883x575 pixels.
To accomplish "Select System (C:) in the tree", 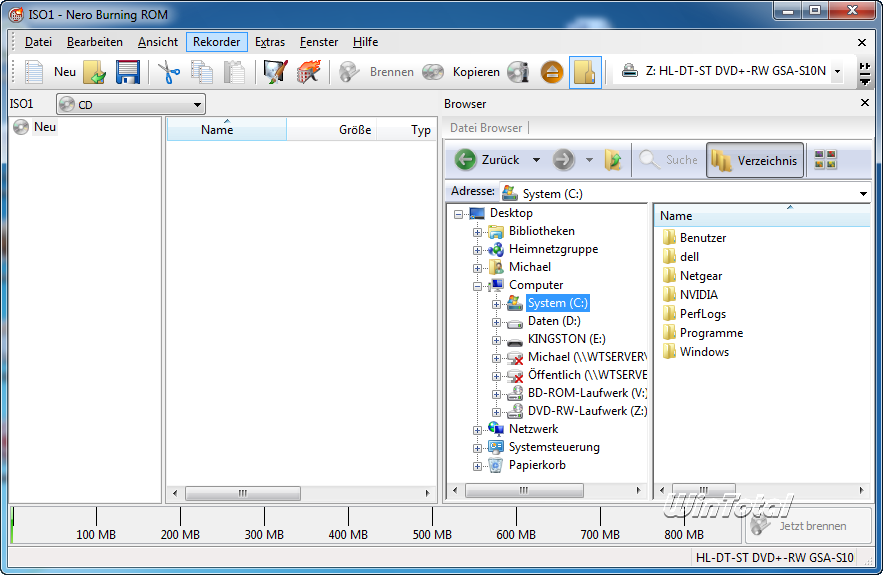I will (x=558, y=303).
